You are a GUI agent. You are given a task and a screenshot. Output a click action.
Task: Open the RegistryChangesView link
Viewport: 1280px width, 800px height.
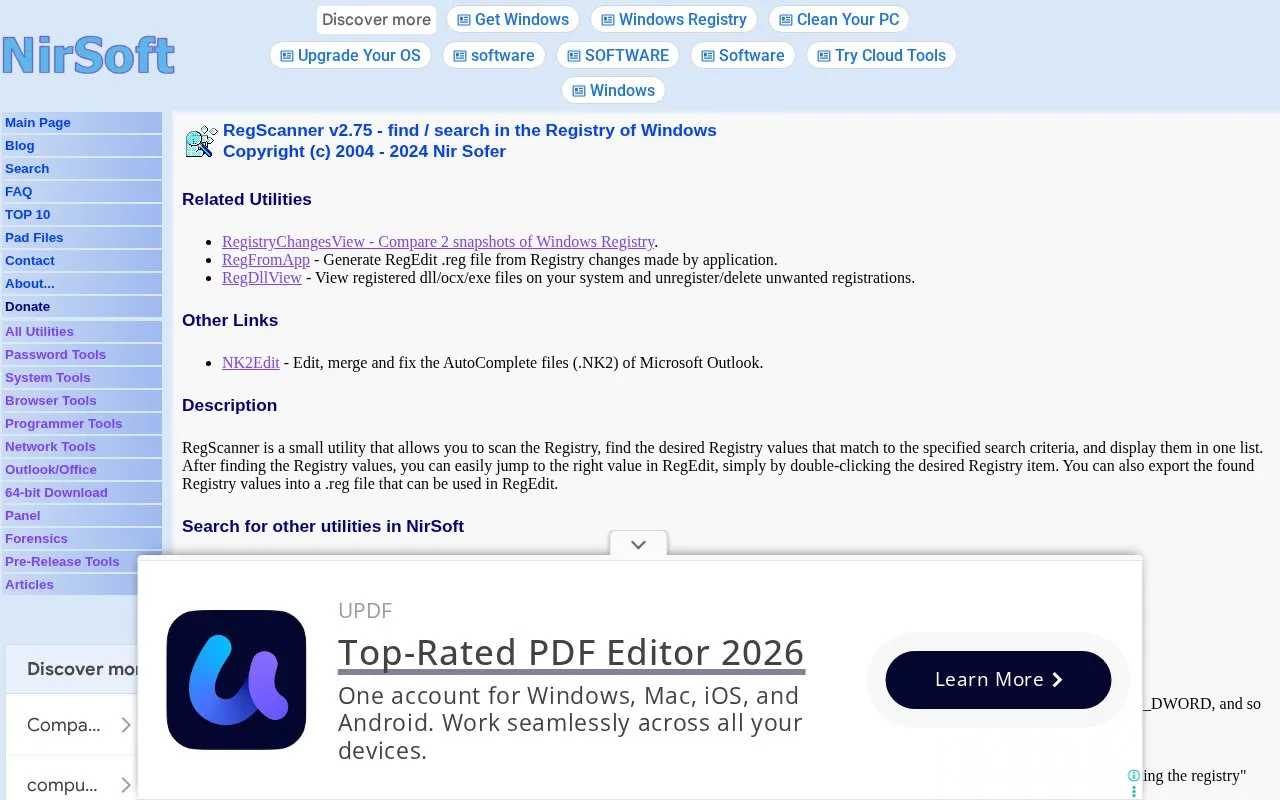click(438, 242)
